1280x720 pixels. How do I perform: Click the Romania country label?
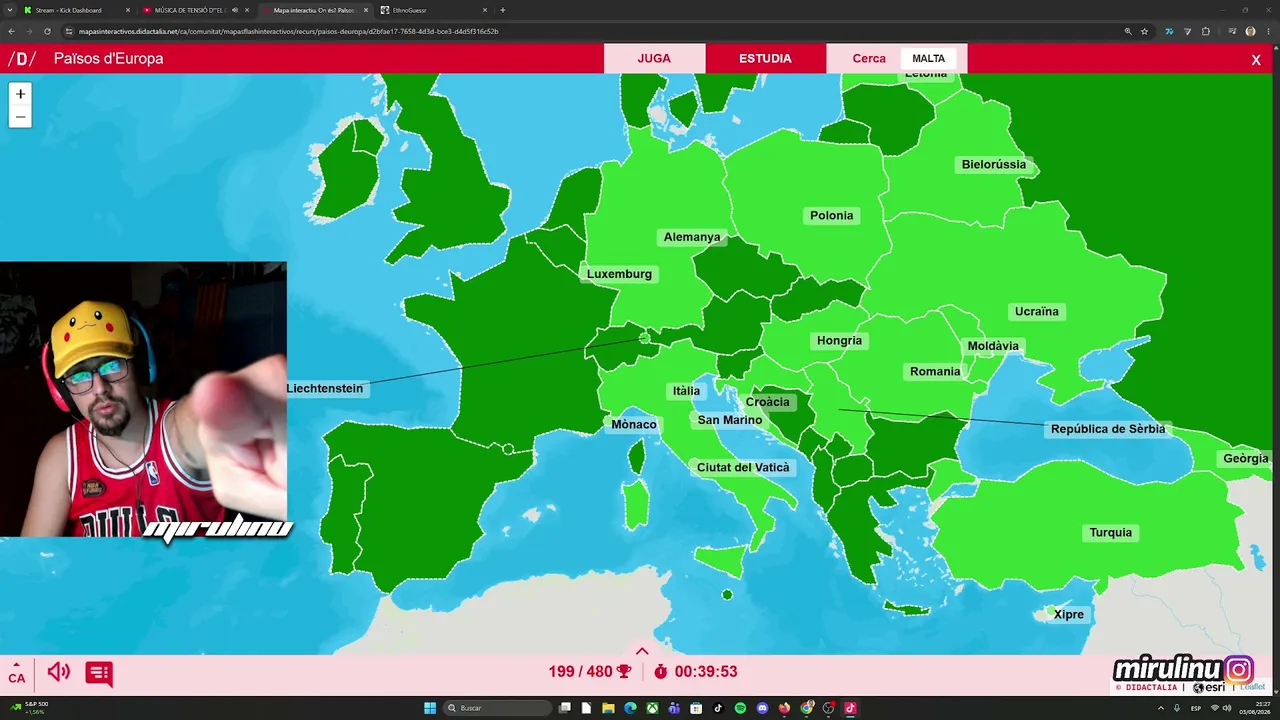[x=935, y=372]
